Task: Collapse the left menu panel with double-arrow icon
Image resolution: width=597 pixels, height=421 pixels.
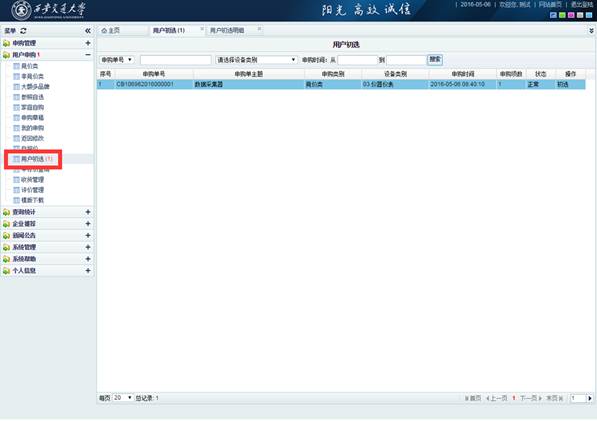Action: point(88,31)
